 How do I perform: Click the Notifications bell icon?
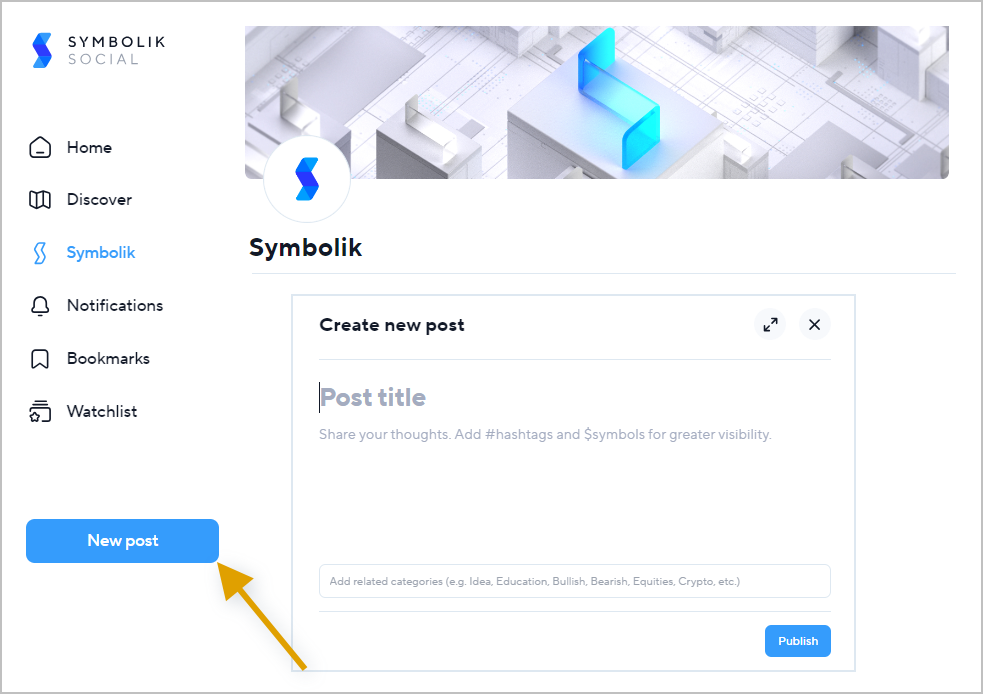click(40, 306)
